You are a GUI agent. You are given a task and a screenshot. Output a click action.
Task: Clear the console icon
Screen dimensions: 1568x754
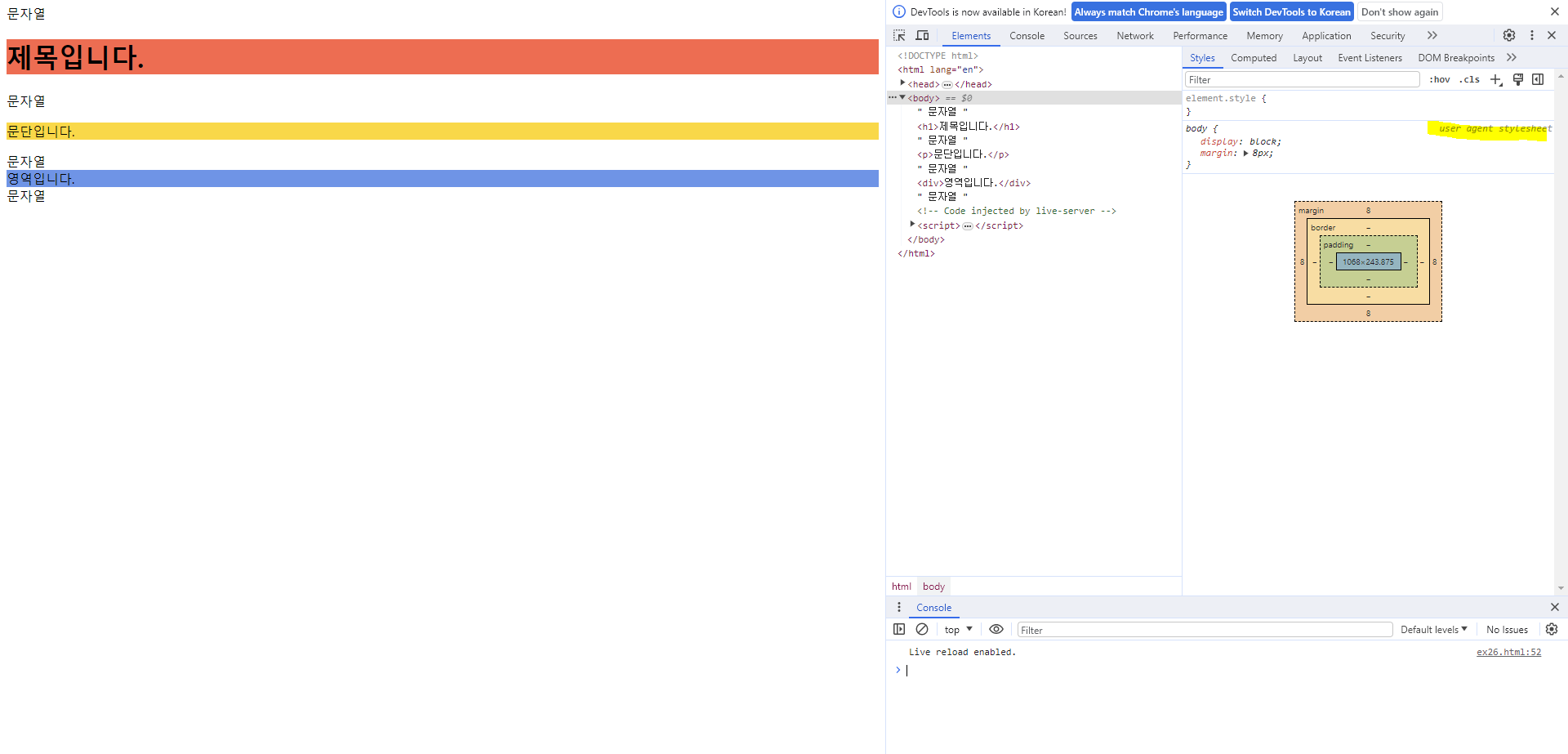[x=922, y=629]
